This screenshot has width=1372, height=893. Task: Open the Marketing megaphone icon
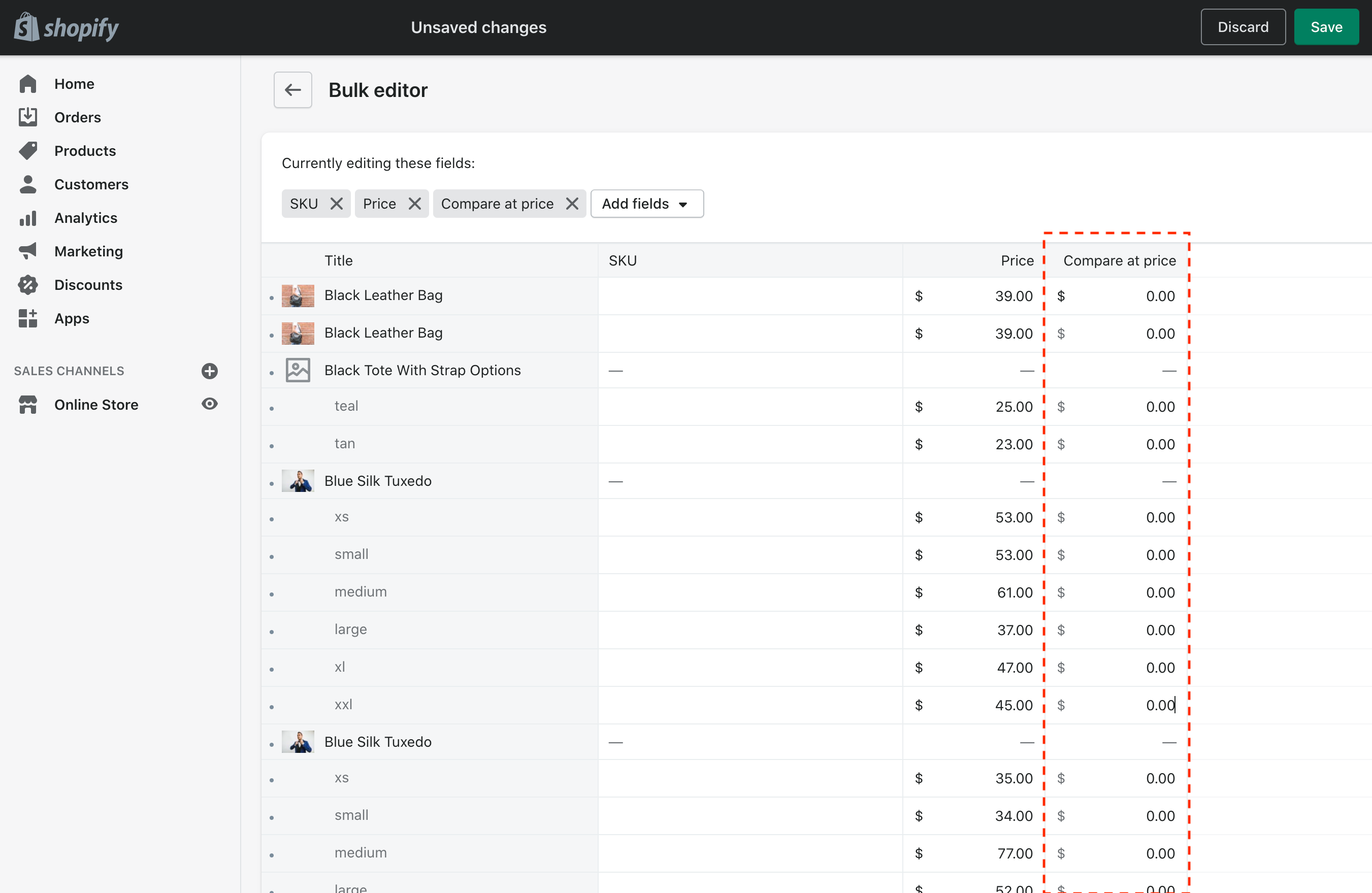(27, 251)
